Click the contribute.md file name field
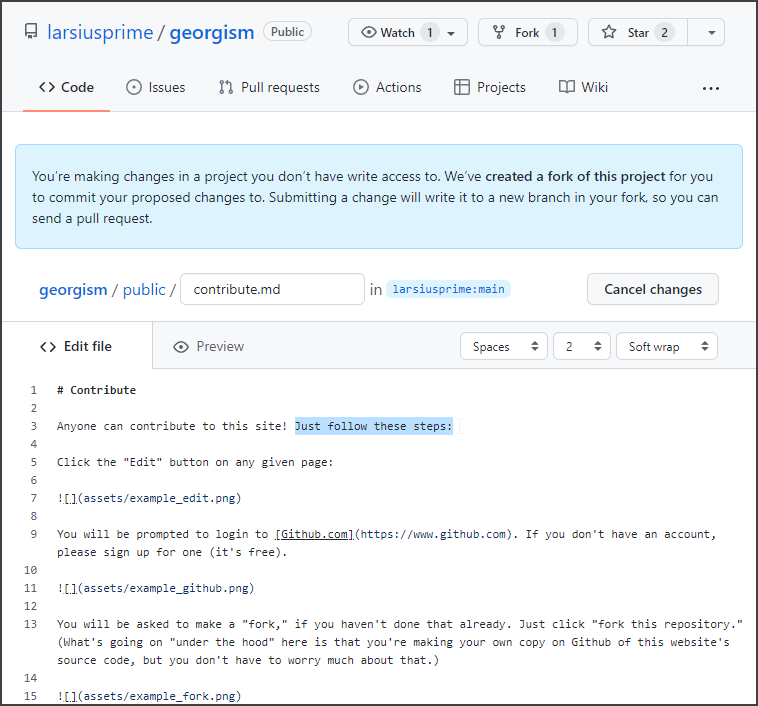Screen dimensions: 758x706 (x=272, y=289)
